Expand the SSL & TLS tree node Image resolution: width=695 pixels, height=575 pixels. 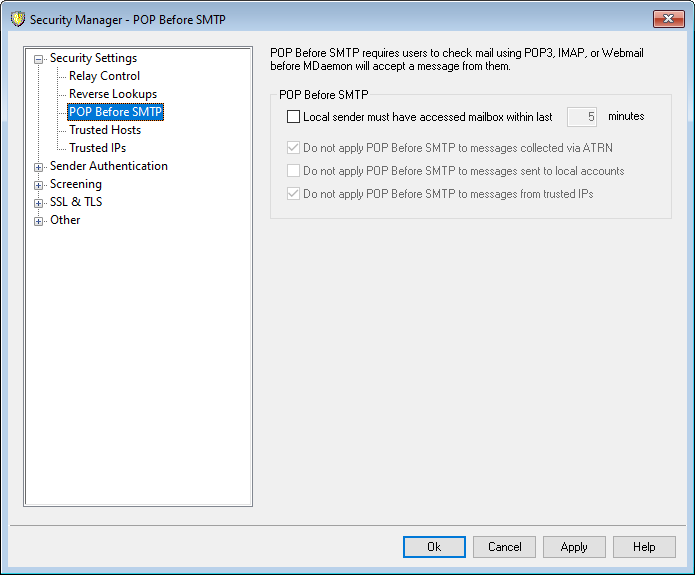tap(39, 203)
